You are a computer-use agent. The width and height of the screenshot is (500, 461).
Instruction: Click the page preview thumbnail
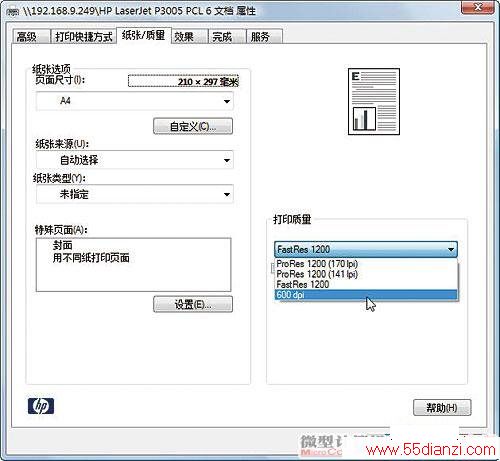pos(374,101)
